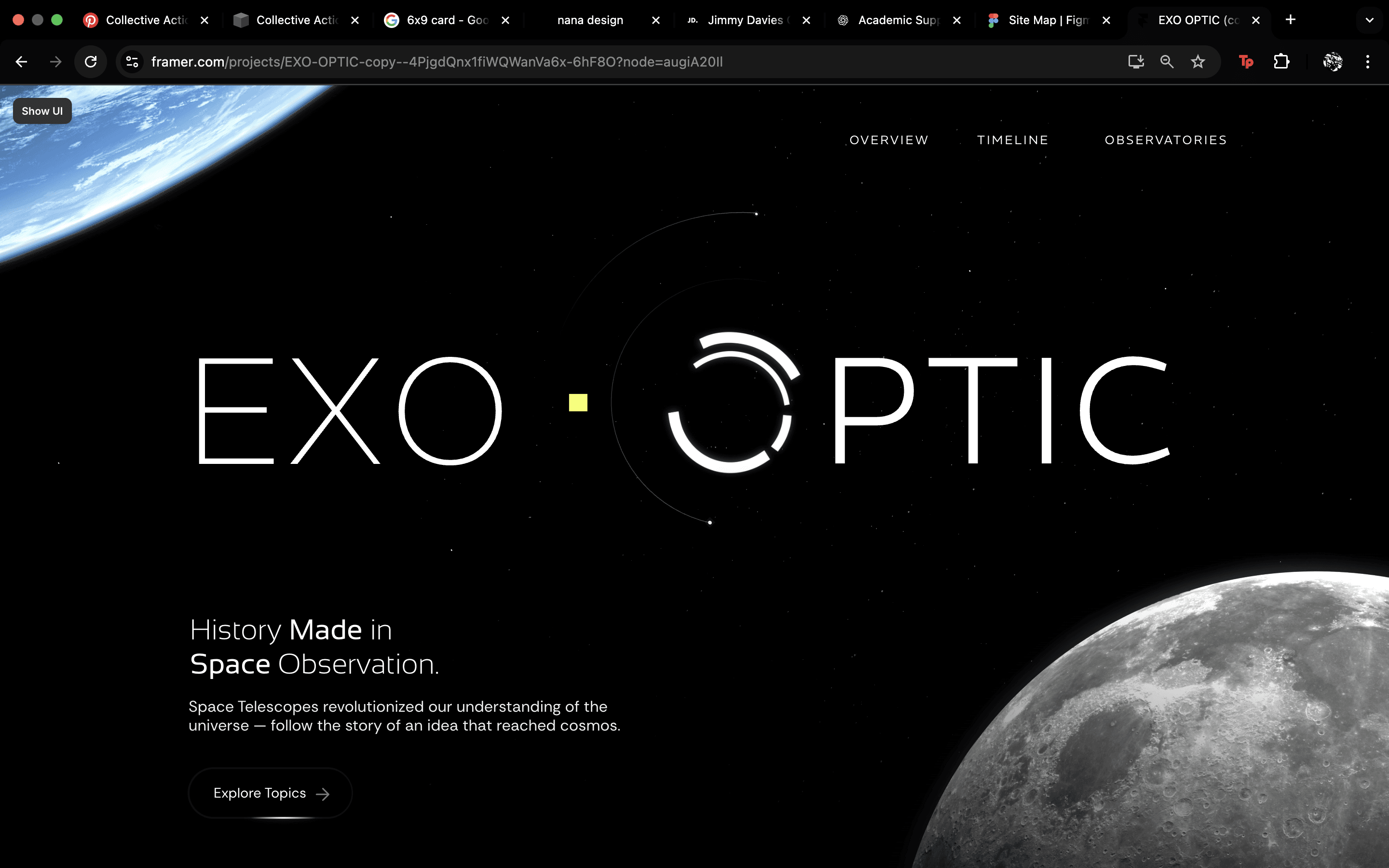Click the PTIC lettering in the hero logo
1389x868 pixels.
click(1002, 410)
